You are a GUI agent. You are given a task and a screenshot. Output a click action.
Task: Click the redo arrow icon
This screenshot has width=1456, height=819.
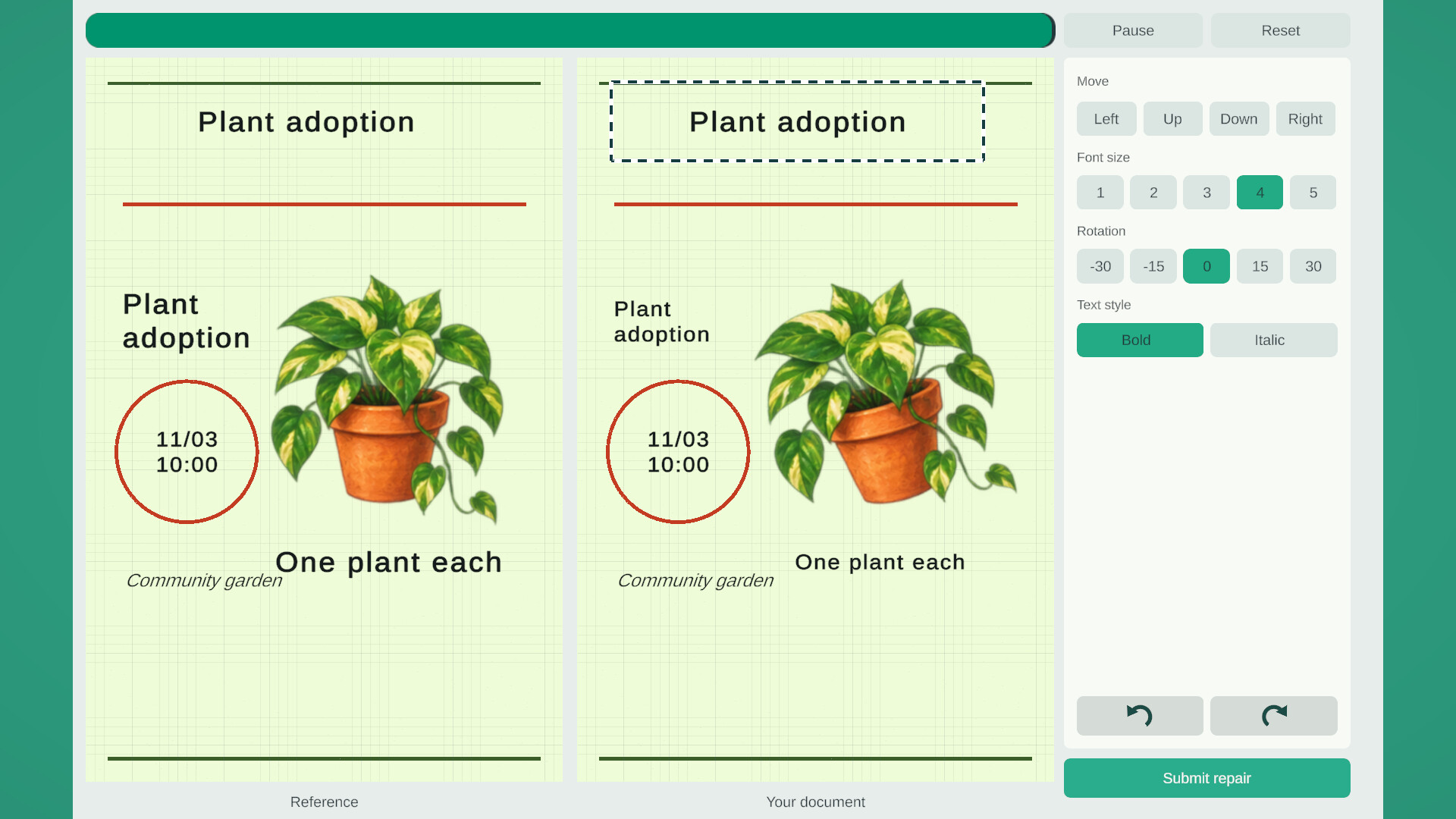(x=1274, y=715)
